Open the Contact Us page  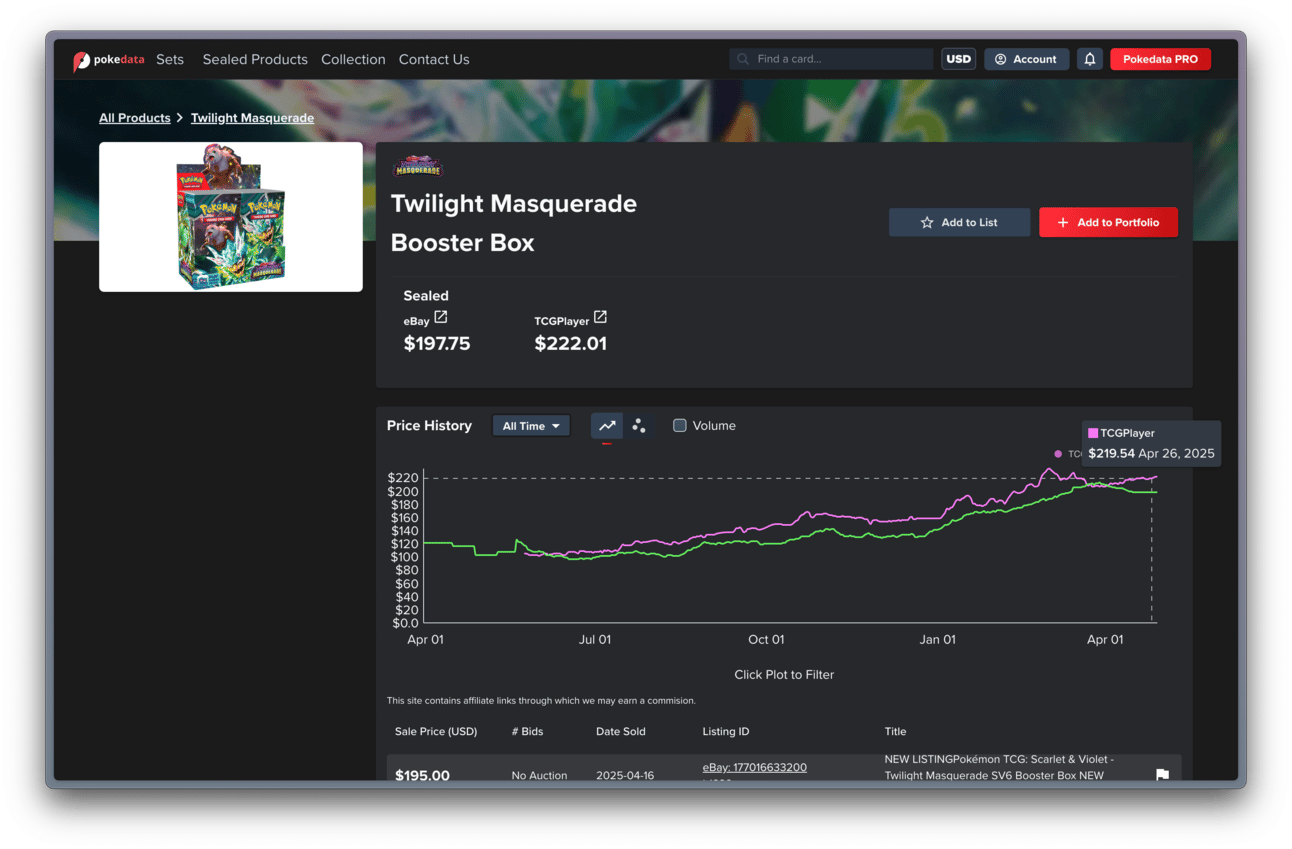[434, 59]
